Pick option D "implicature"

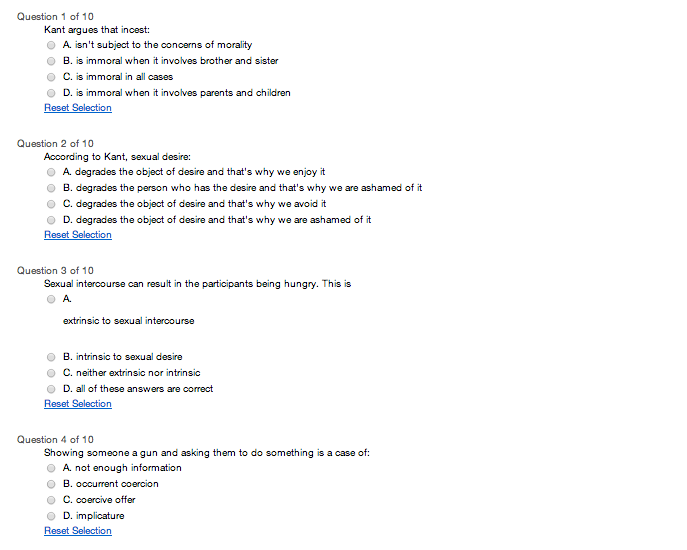point(51,516)
